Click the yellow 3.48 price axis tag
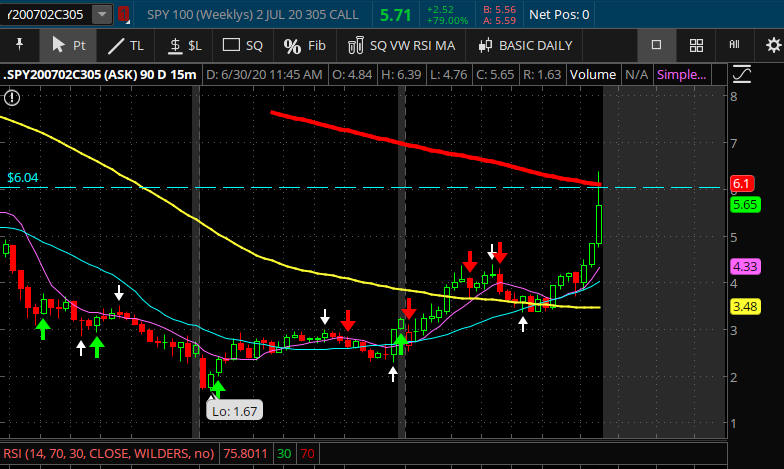The width and height of the screenshot is (784, 469). [x=745, y=306]
